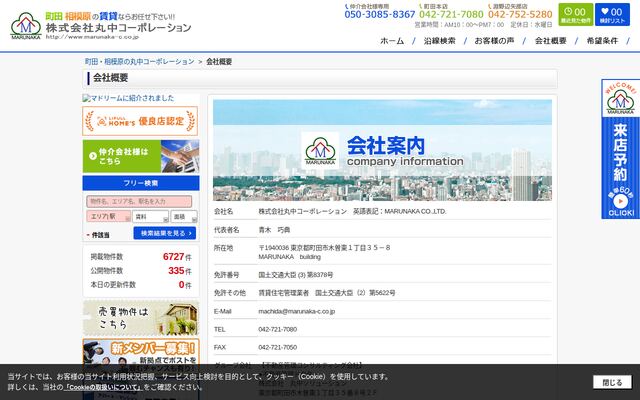The height and width of the screenshot is (400, 640).
Task: Call the 050-3085-8367 broker number
Action: pyautogui.click(x=380, y=14)
